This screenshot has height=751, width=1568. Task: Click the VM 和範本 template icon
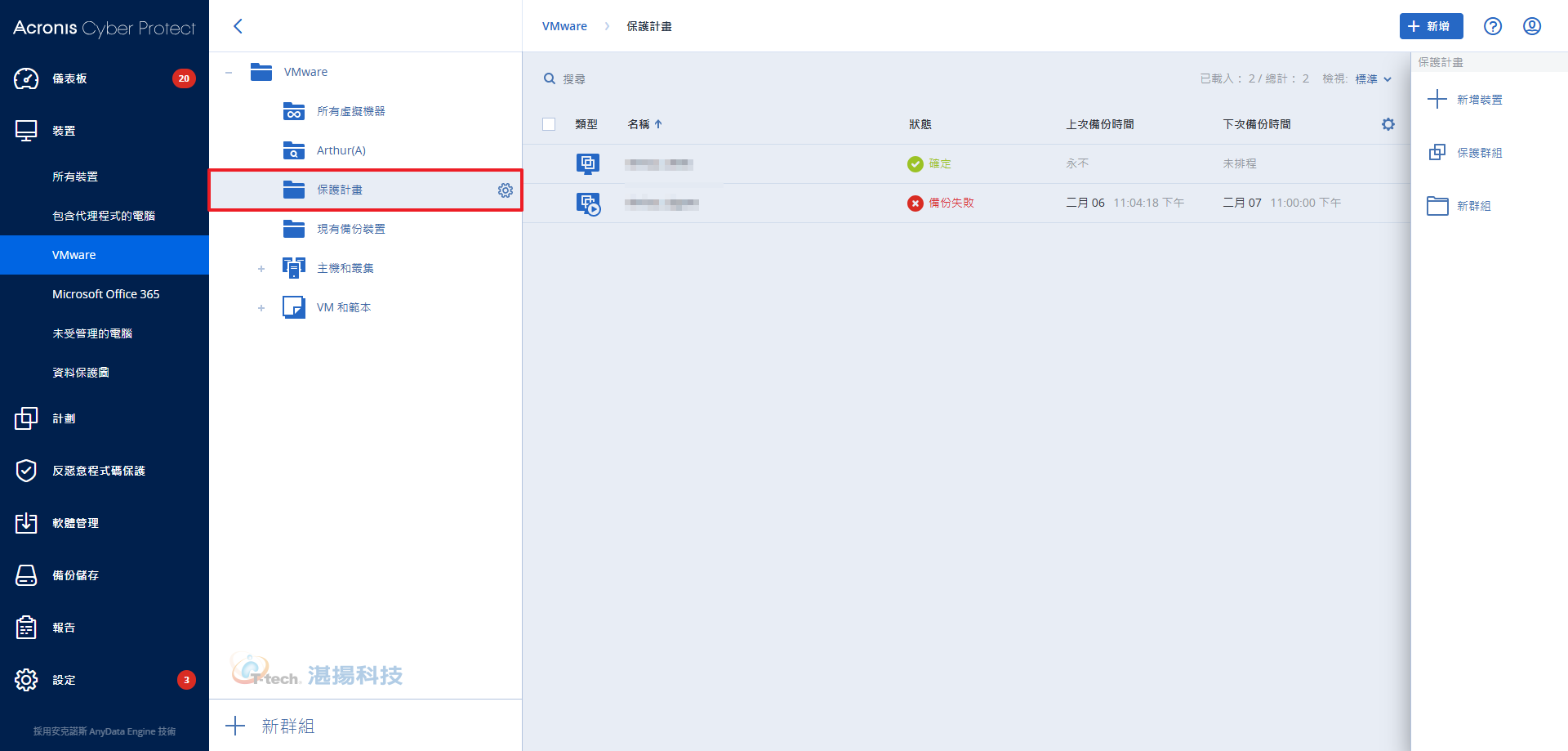point(294,307)
